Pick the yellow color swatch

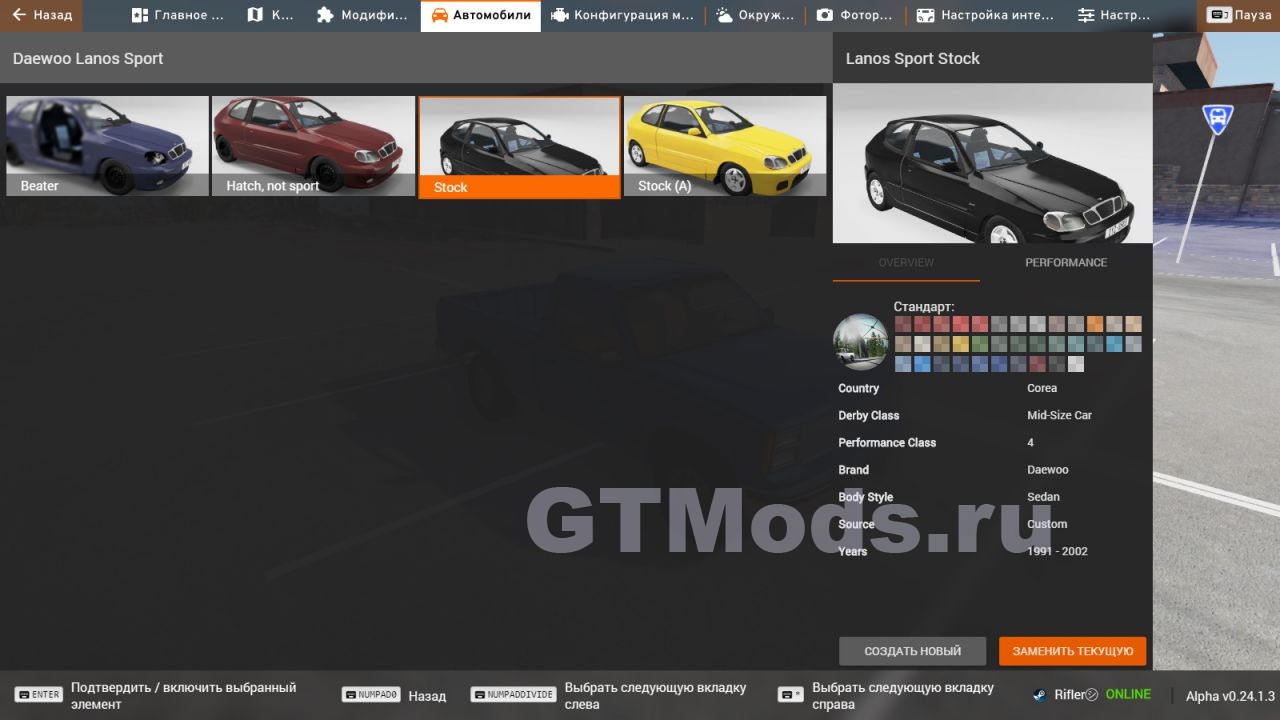(961, 344)
